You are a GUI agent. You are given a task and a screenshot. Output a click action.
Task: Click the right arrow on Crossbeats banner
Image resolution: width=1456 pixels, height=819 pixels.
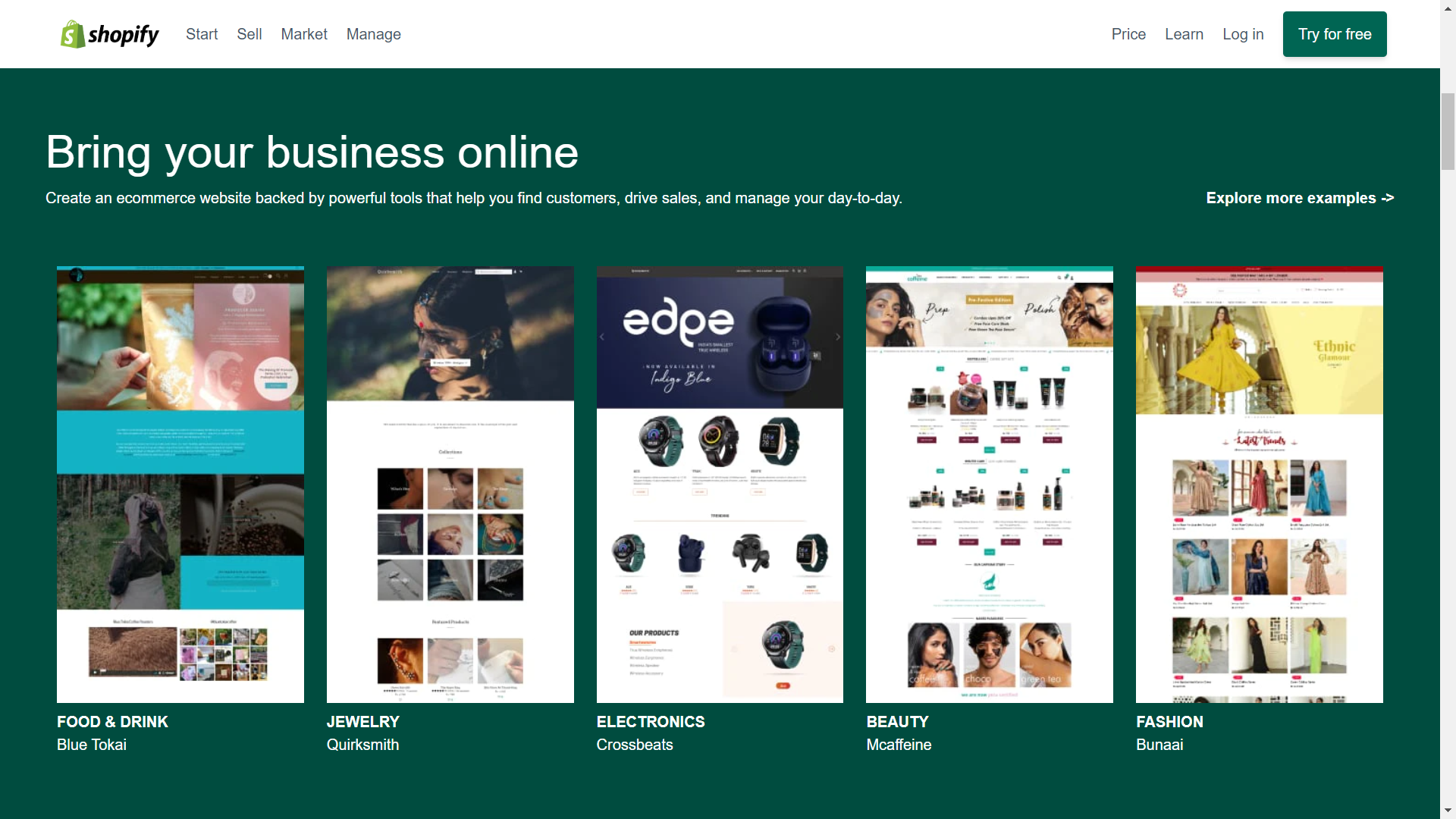click(x=837, y=337)
